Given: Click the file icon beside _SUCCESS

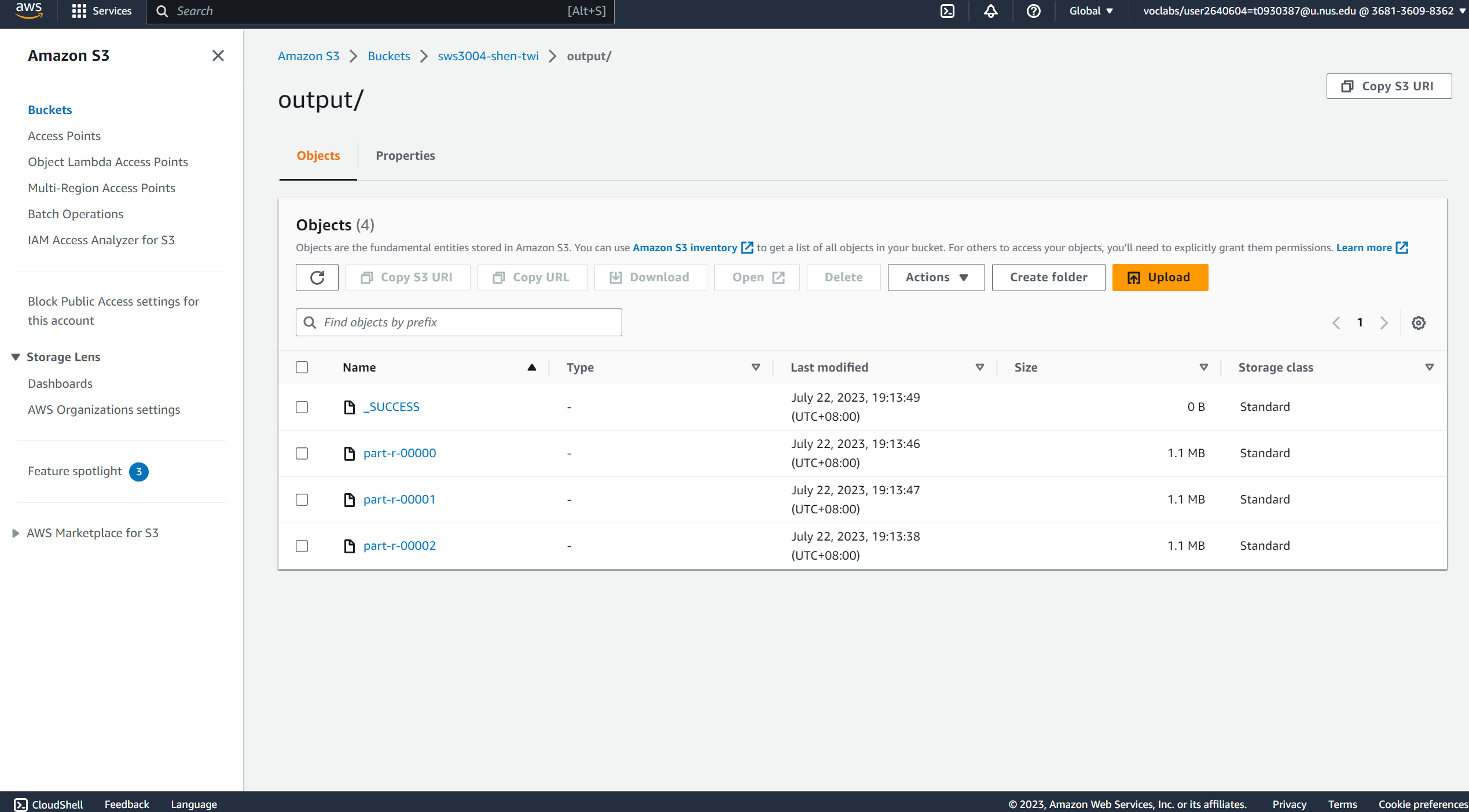Looking at the screenshot, I should (x=349, y=407).
